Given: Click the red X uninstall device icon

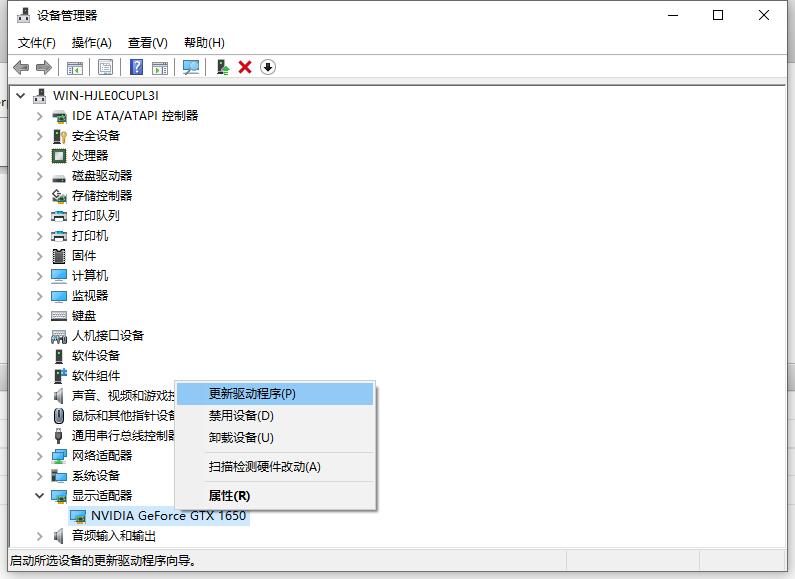Looking at the screenshot, I should (x=245, y=67).
